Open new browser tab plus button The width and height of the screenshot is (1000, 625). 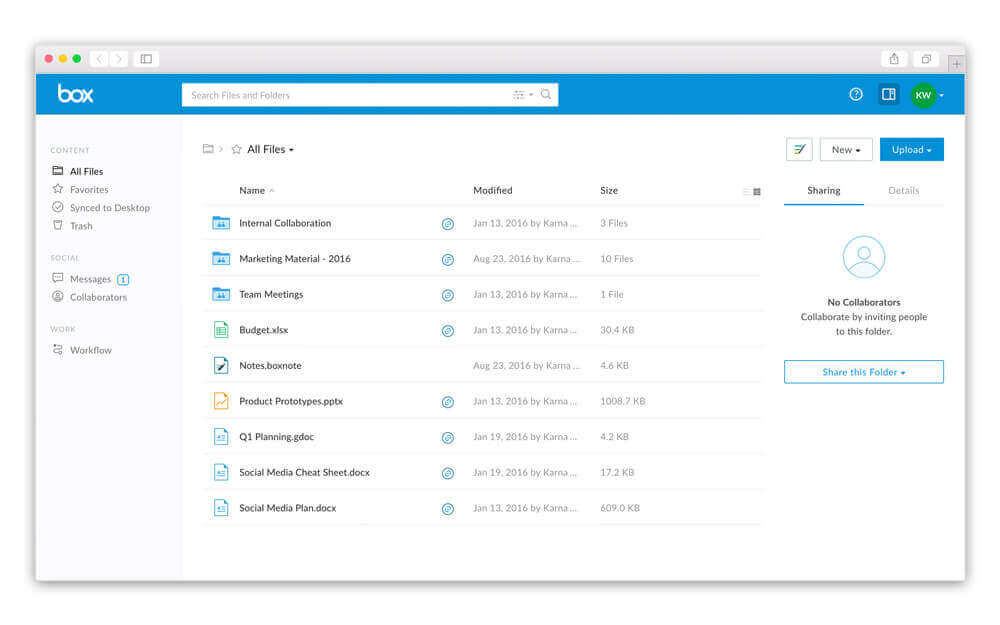coord(956,64)
